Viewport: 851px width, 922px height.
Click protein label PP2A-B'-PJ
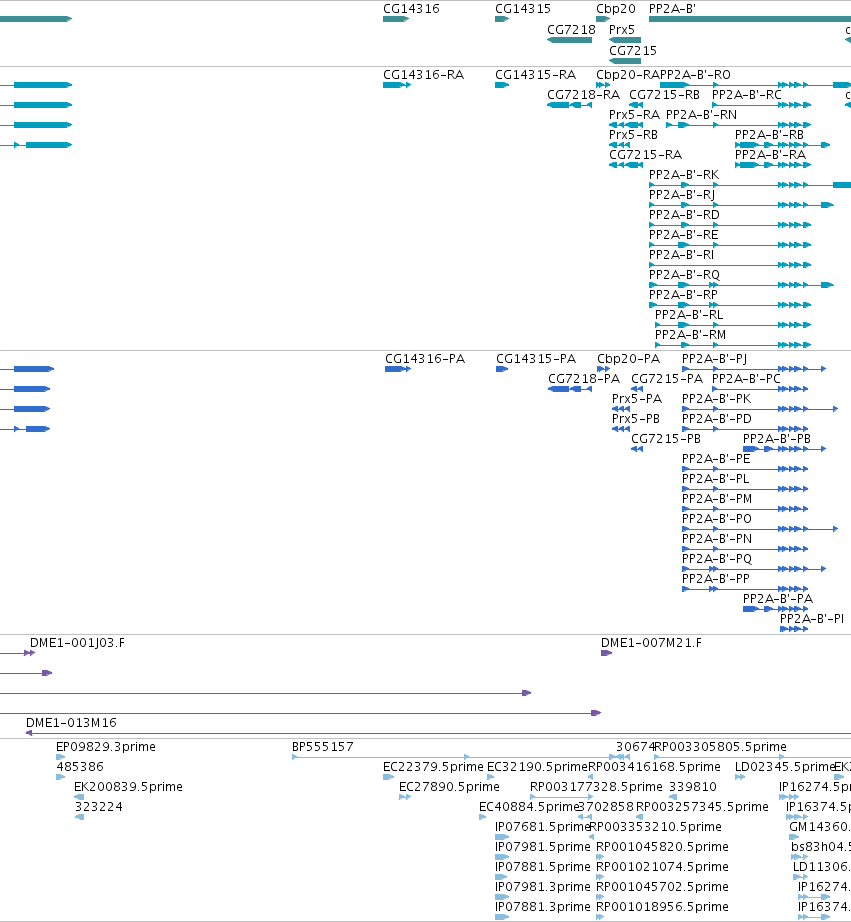coord(715,359)
